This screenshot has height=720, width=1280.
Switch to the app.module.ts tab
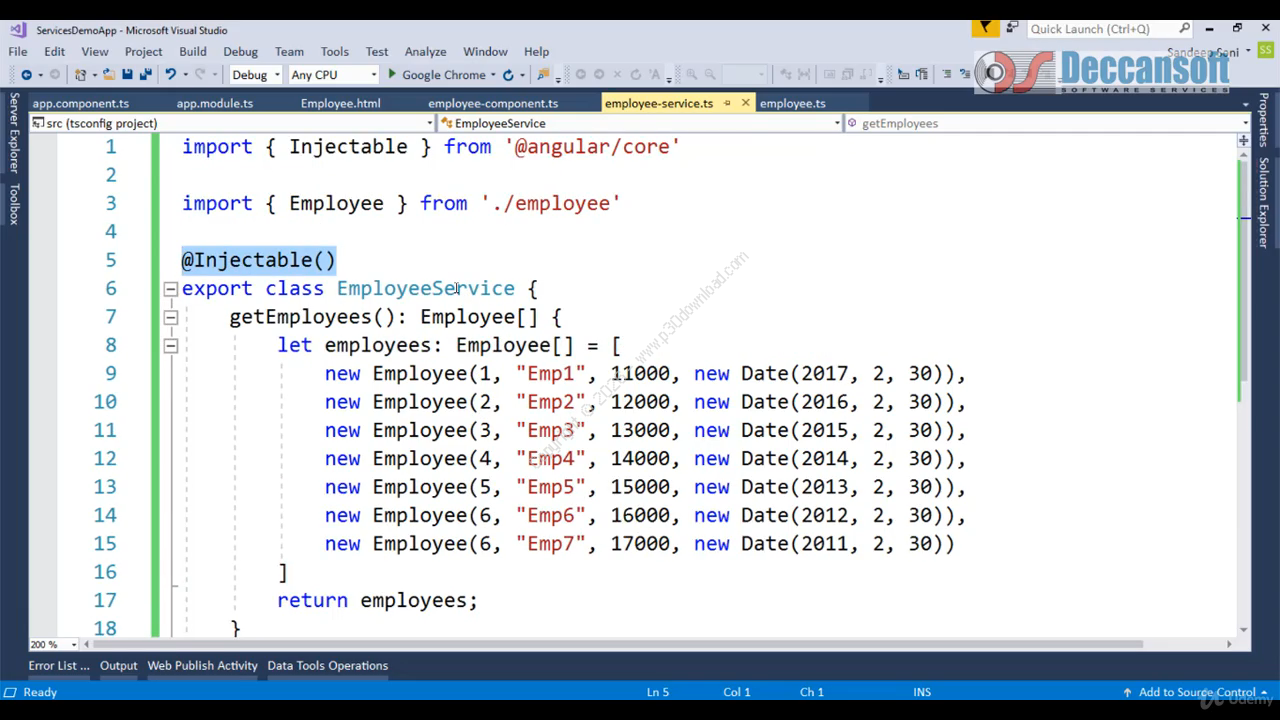(x=215, y=103)
